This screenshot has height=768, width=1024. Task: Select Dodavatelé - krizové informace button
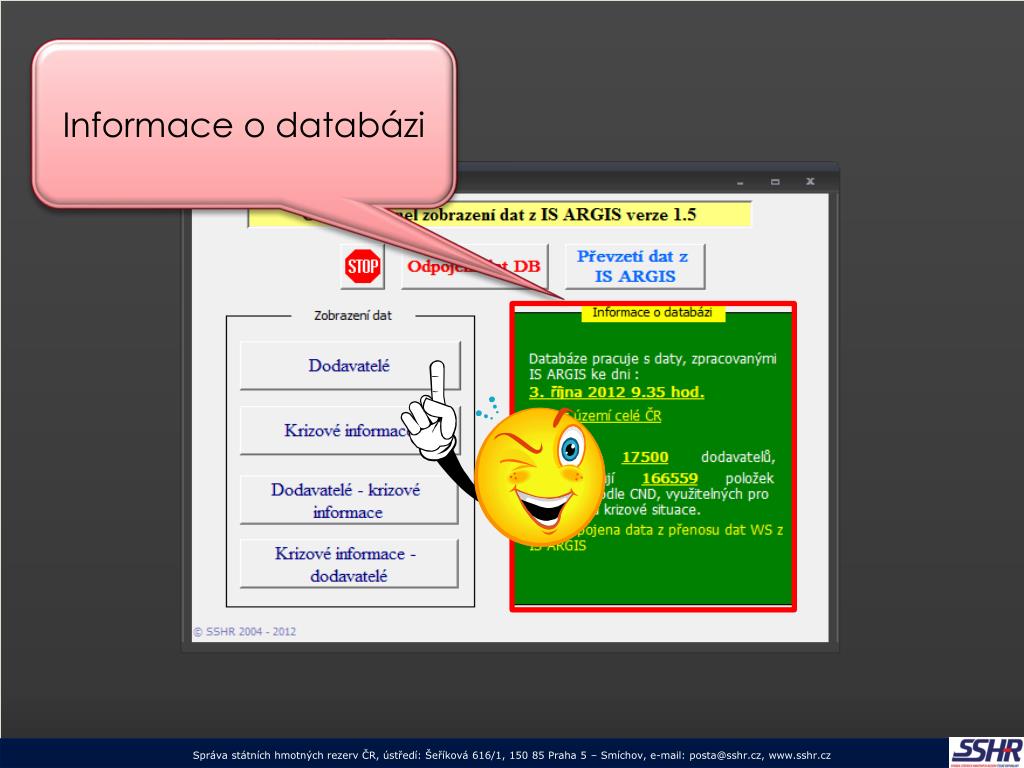(x=349, y=500)
